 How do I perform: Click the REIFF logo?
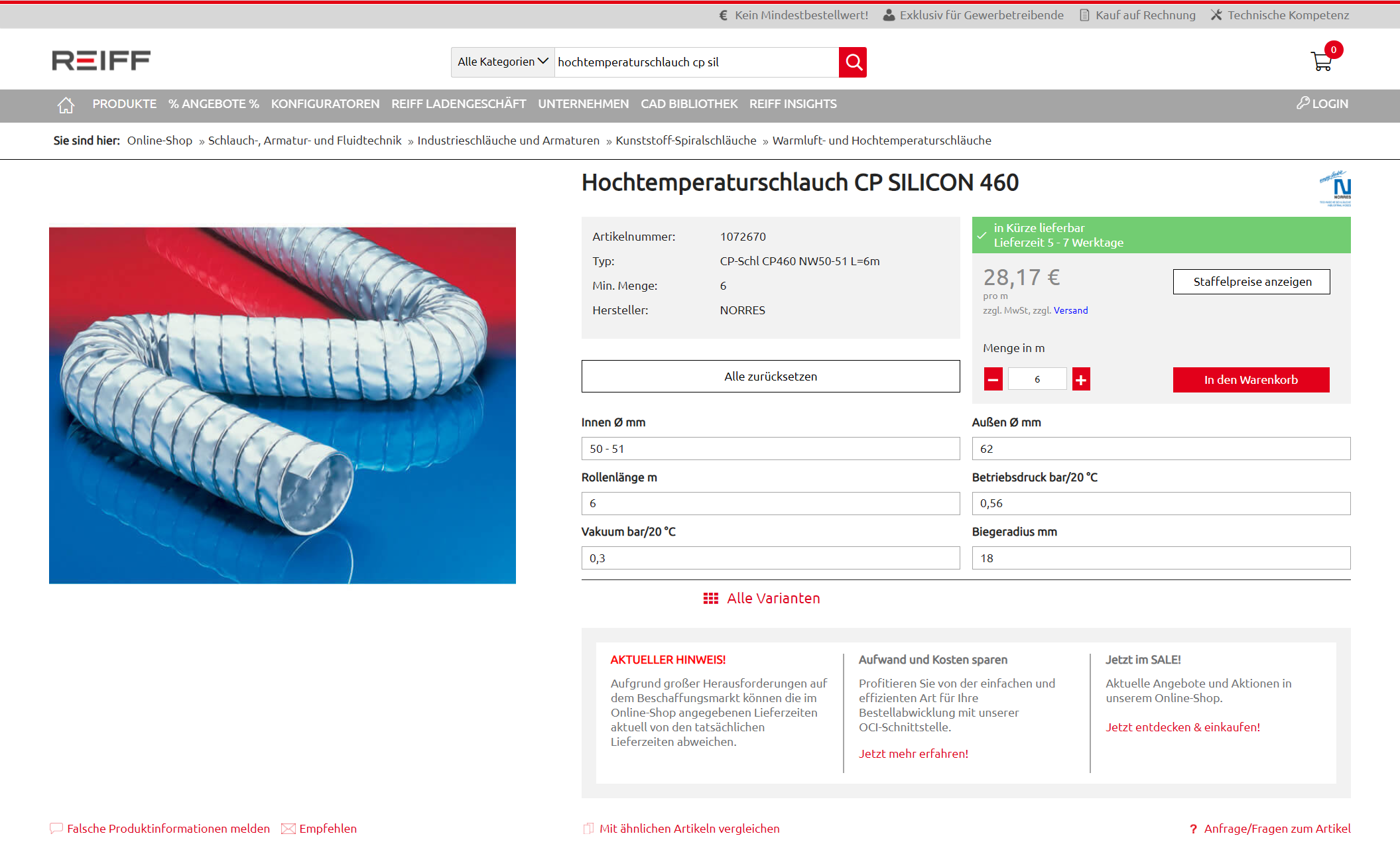pyautogui.click(x=101, y=61)
